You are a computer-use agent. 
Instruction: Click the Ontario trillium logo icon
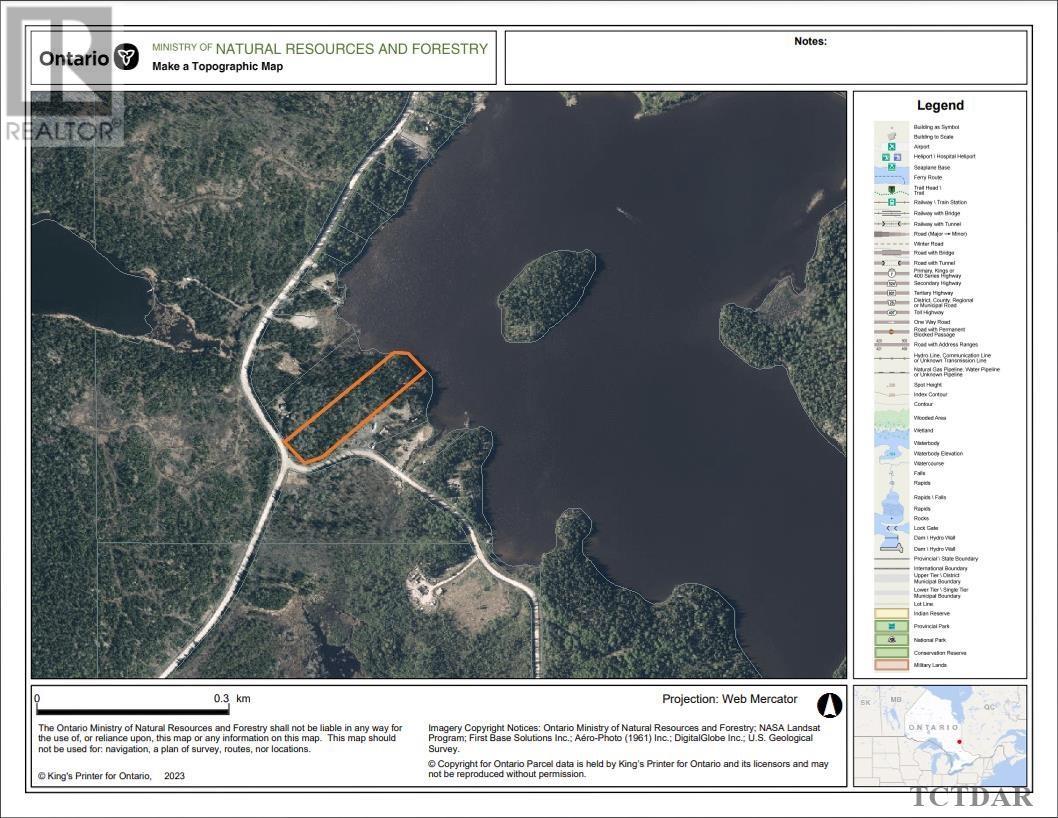click(127, 57)
